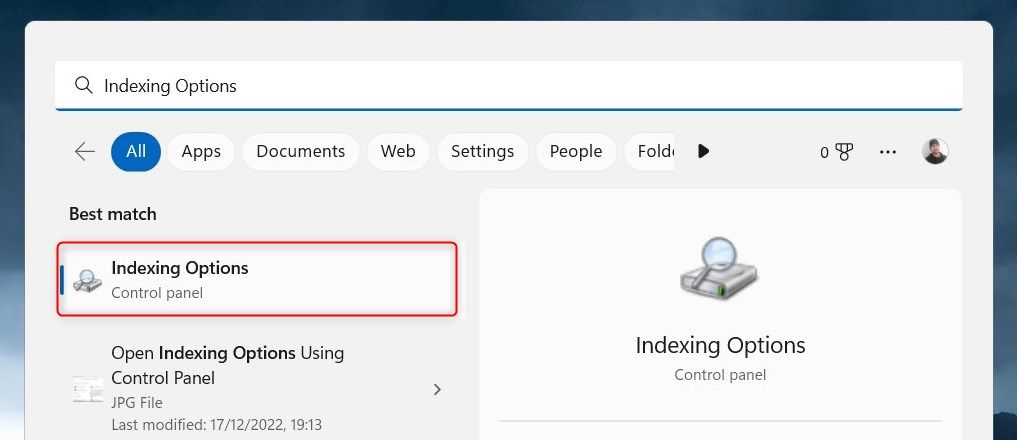Filter results by Documents
This screenshot has height=440, width=1017.
(300, 151)
